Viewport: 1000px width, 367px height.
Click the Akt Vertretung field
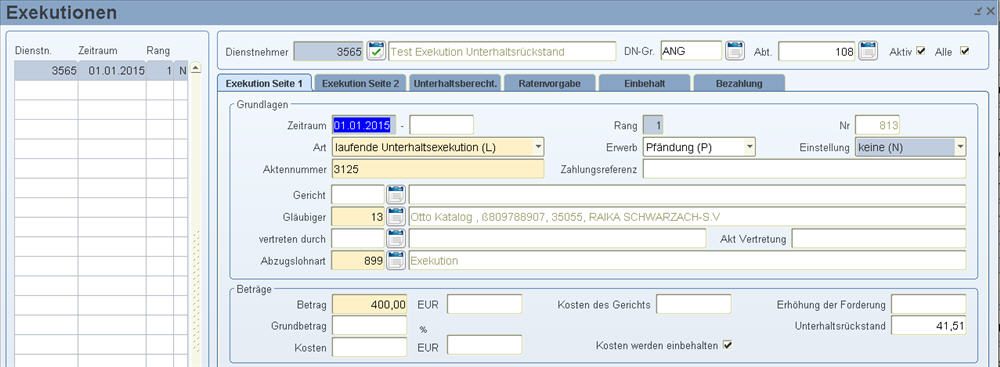click(x=878, y=239)
